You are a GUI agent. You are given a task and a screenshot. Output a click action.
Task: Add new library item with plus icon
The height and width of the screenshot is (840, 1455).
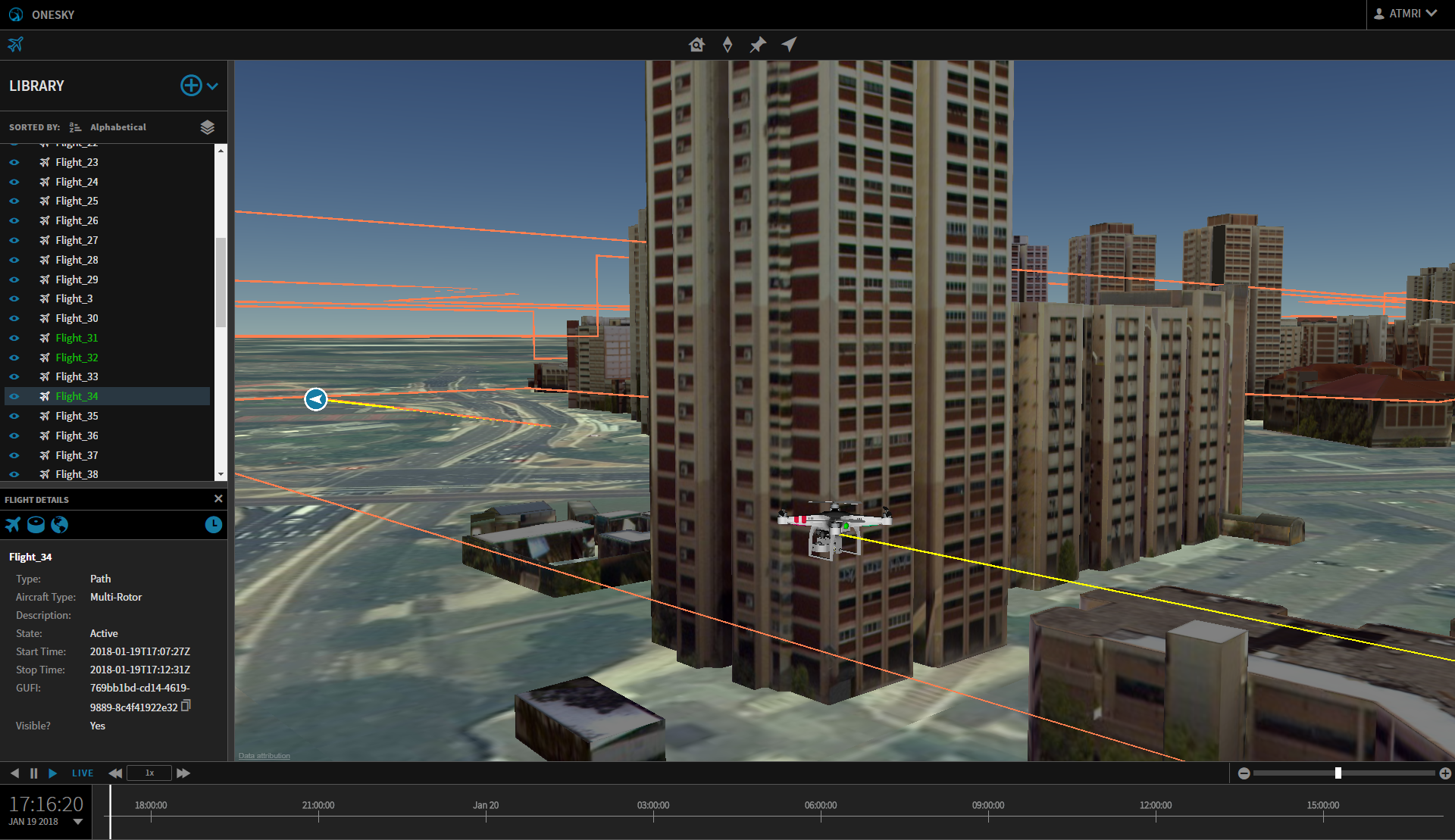[191, 86]
